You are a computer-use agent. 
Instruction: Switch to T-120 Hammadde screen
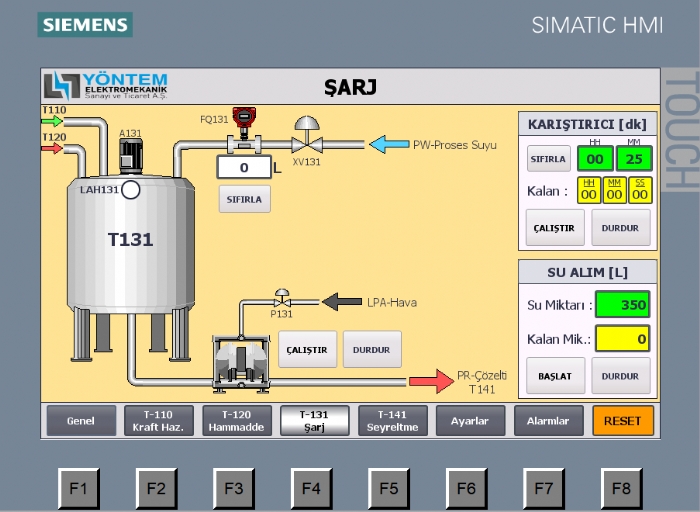point(237,420)
